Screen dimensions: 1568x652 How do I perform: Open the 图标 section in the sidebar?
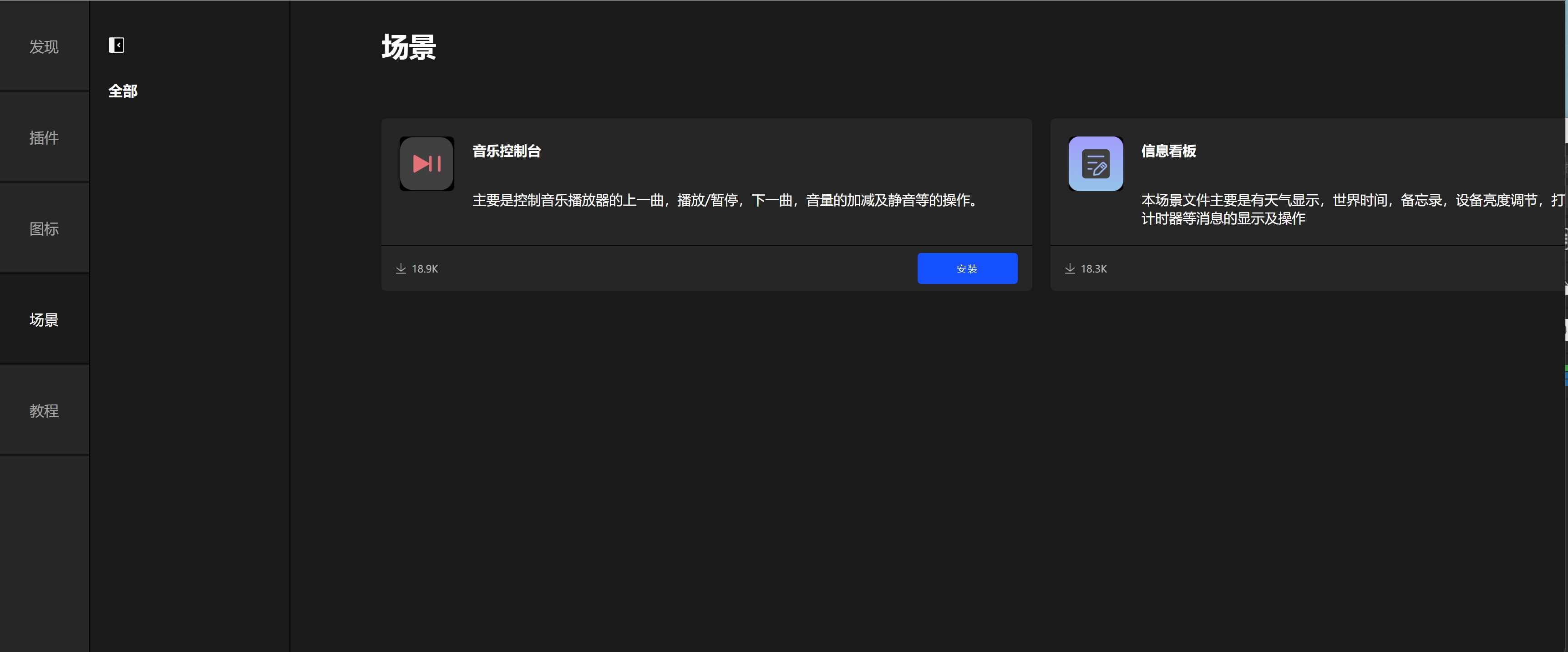tap(44, 229)
